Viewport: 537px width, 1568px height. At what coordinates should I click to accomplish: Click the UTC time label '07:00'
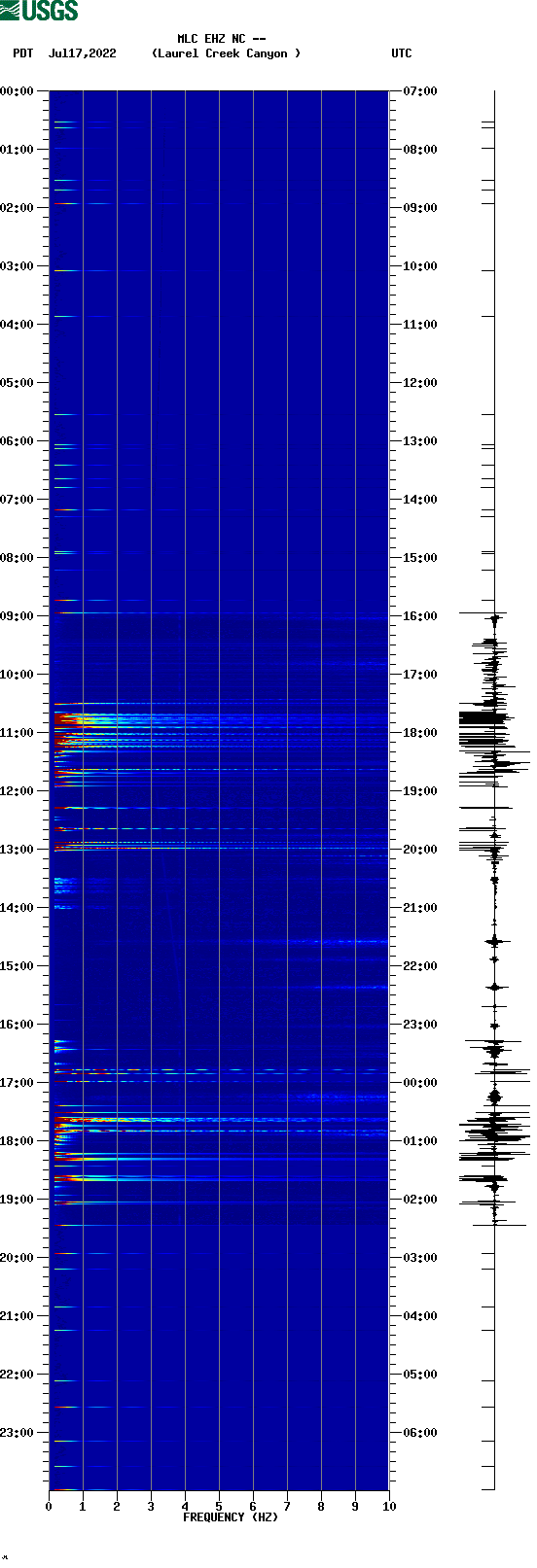coord(420,91)
